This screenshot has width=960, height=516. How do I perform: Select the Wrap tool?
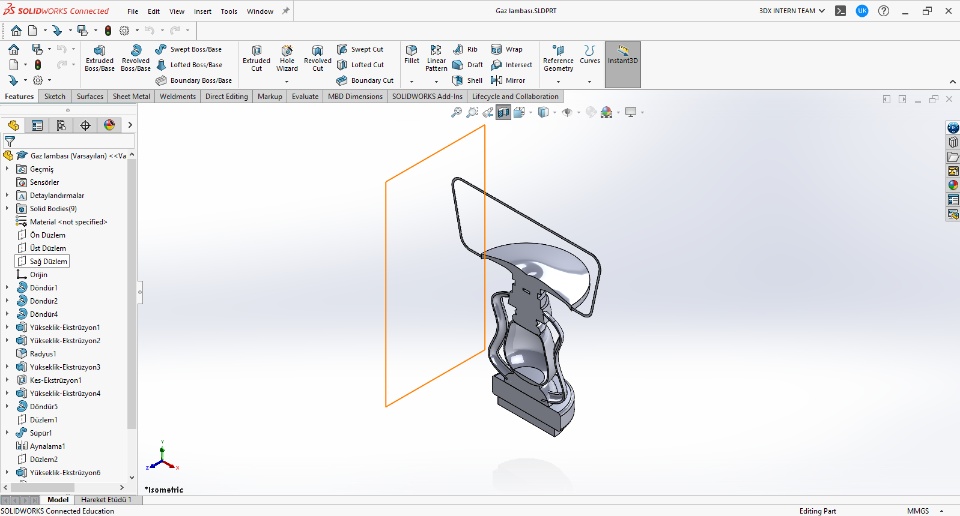point(507,50)
